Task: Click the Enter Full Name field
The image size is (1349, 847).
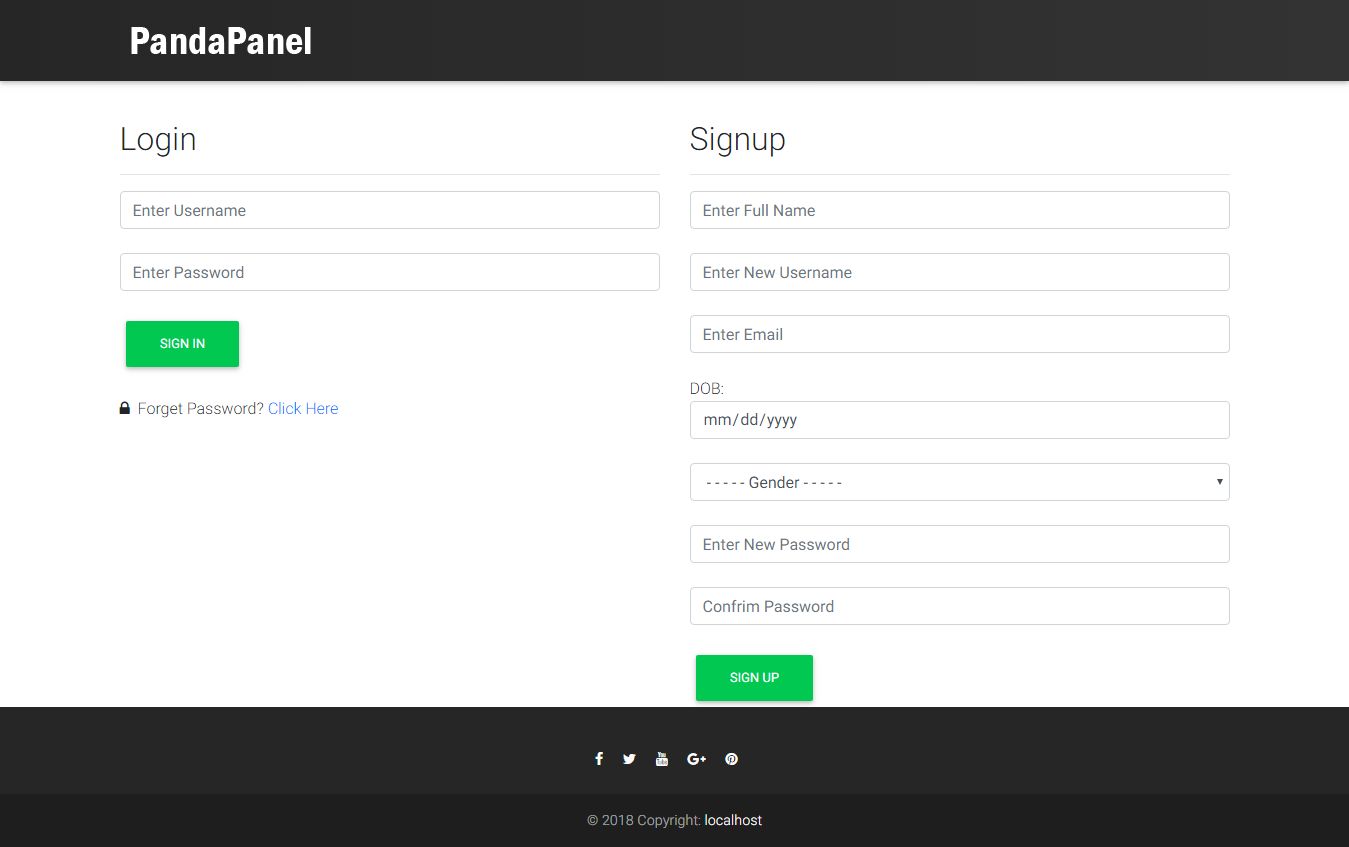Action: click(959, 210)
